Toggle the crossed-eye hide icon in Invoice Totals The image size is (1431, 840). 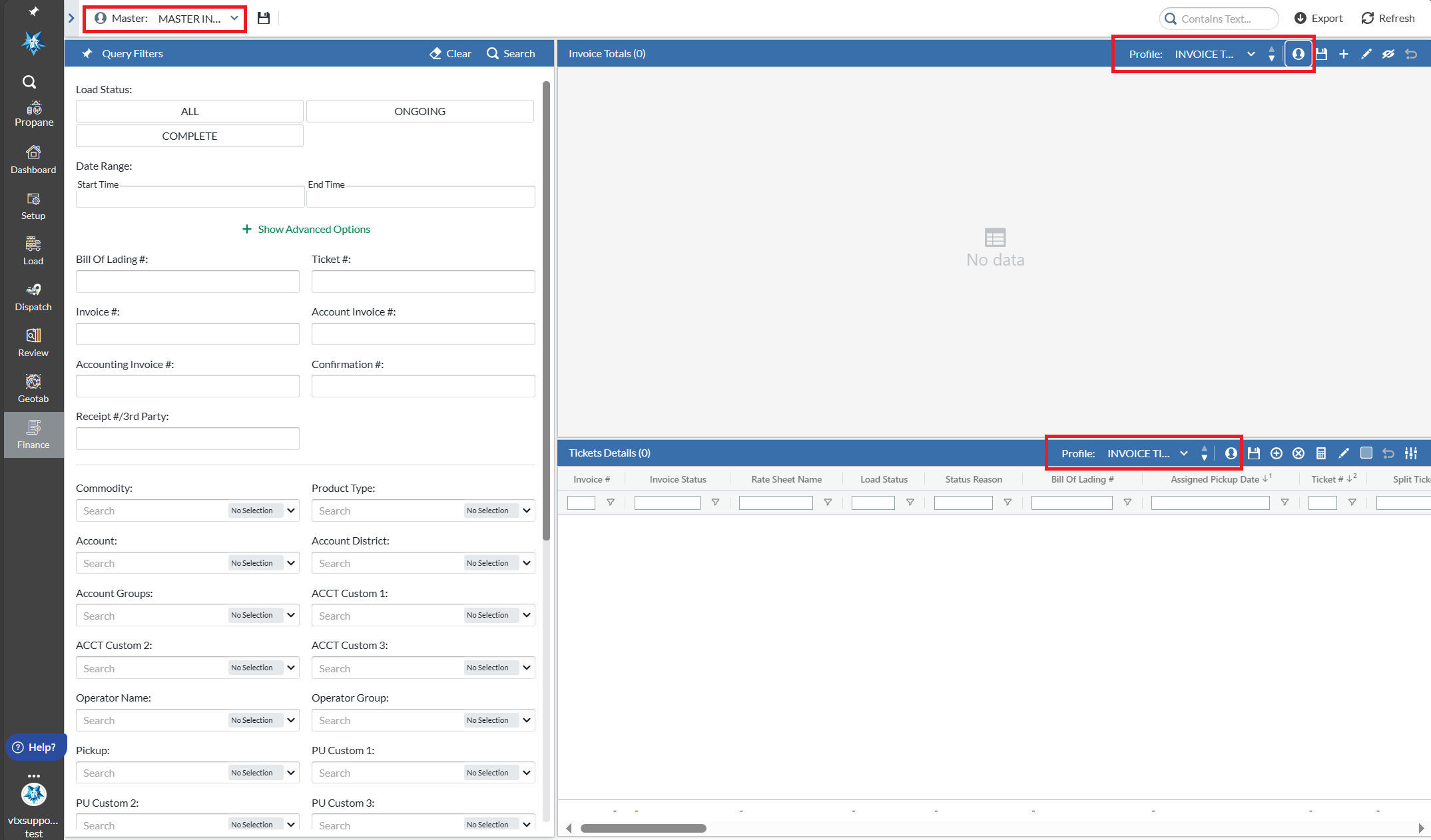1388,54
